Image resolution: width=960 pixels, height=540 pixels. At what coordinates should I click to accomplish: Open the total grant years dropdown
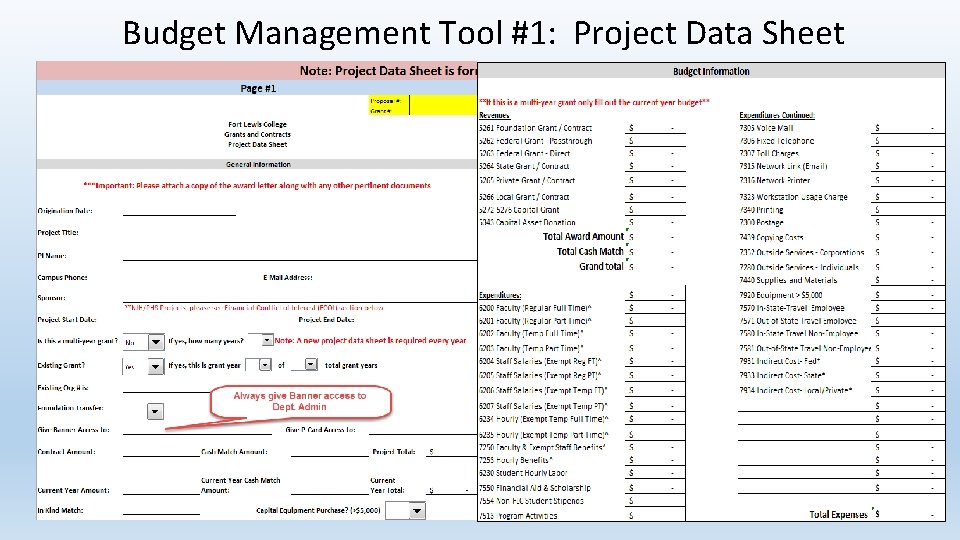coord(311,365)
